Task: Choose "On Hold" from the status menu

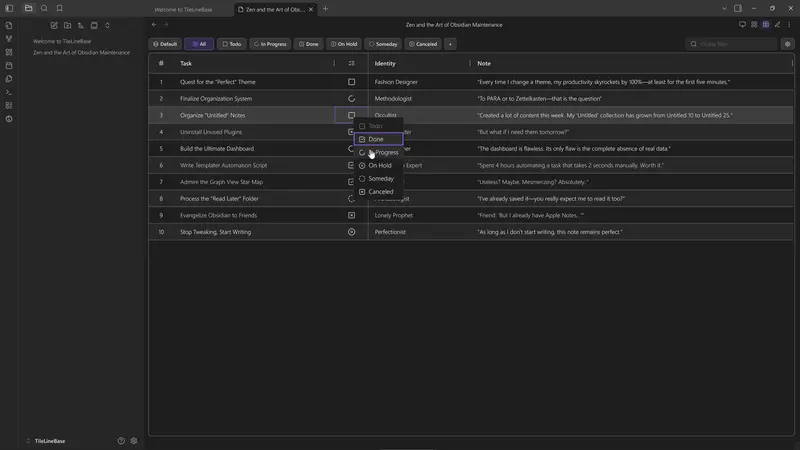Action: pos(379,165)
